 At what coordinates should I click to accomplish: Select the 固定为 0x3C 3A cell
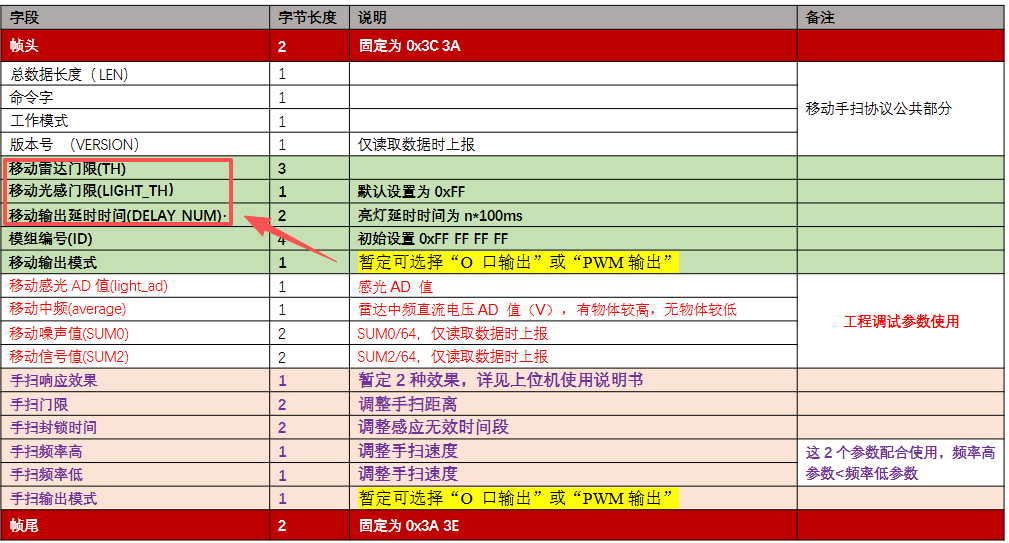(x=573, y=46)
